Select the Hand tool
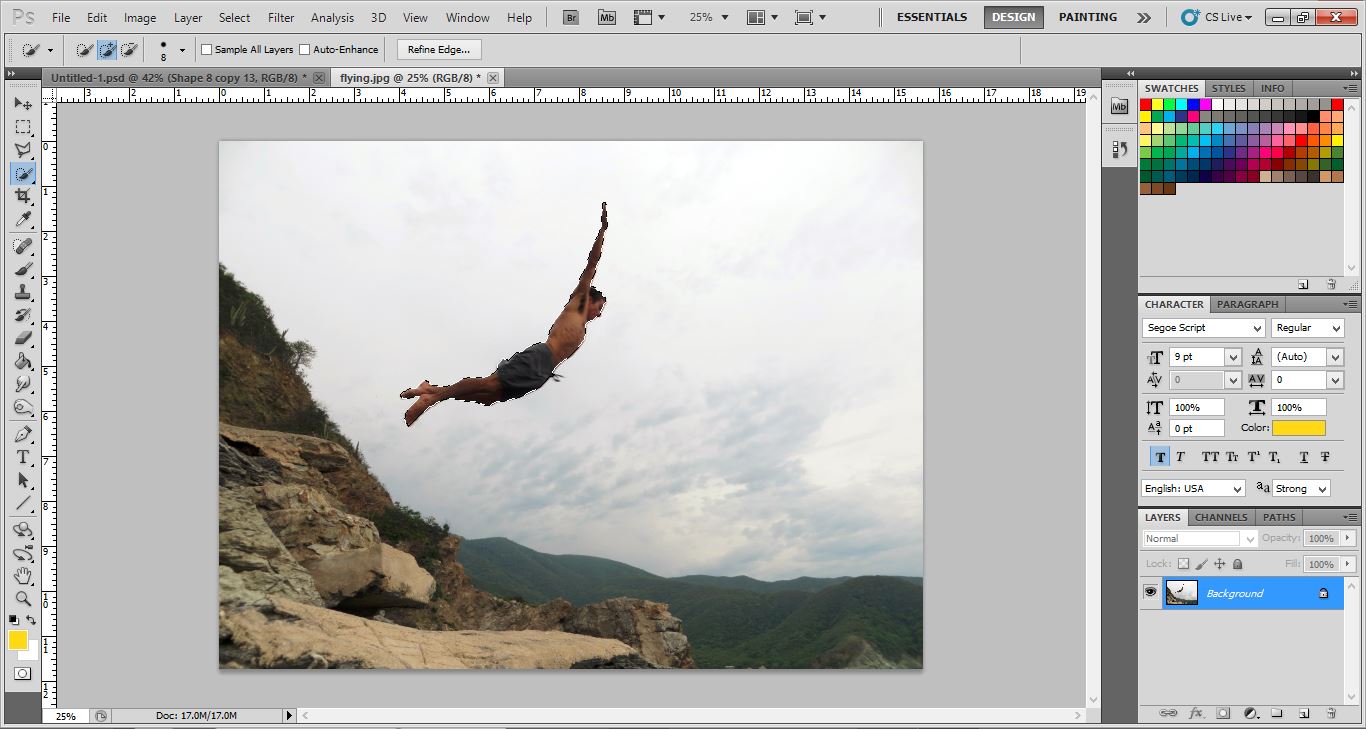This screenshot has height=729, width=1366. click(22, 576)
